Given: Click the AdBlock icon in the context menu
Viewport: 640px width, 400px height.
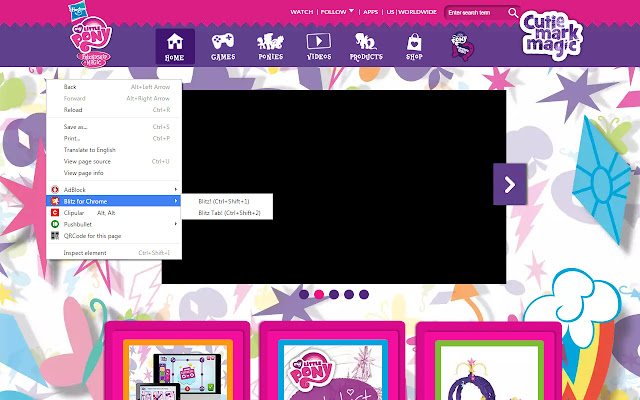Looking at the screenshot, I should click(x=55, y=189).
